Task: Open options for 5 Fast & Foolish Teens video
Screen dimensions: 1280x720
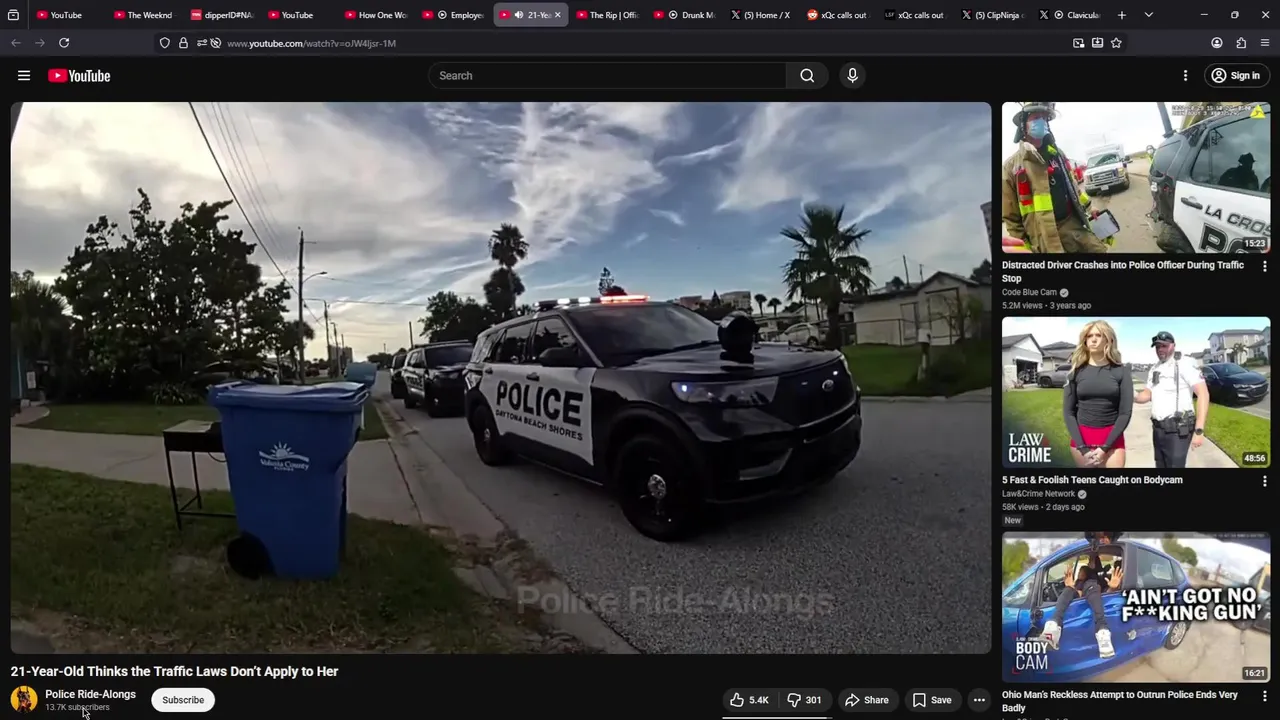Action: [x=1264, y=482]
